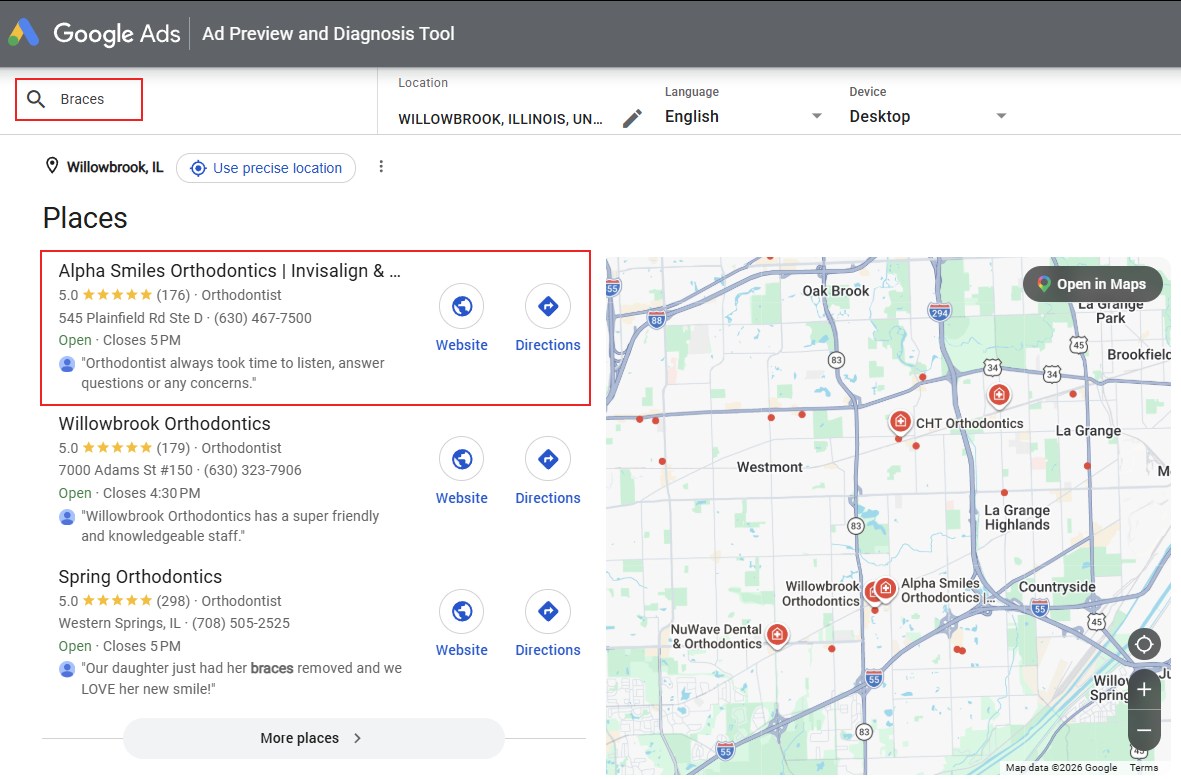The width and height of the screenshot is (1181, 779).
Task: Click the Braces search input field
Action: pyautogui.click(x=79, y=99)
